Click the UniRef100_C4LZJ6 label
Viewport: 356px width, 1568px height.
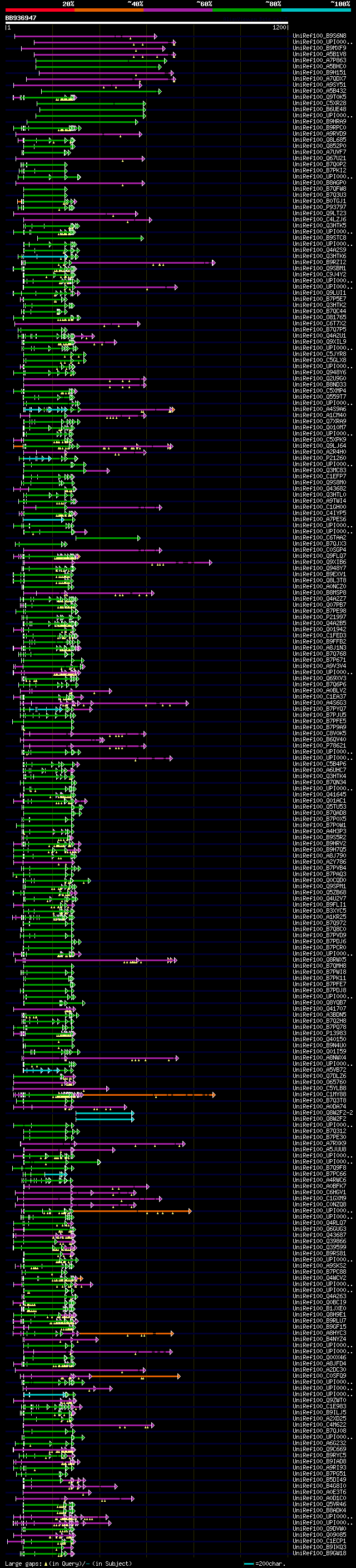click(x=319, y=219)
